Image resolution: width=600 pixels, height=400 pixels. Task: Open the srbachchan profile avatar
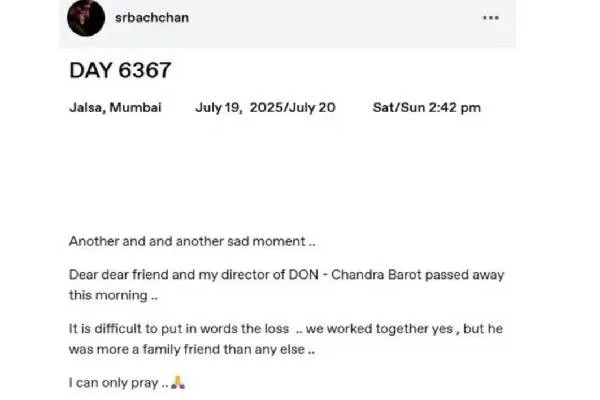(86, 18)
